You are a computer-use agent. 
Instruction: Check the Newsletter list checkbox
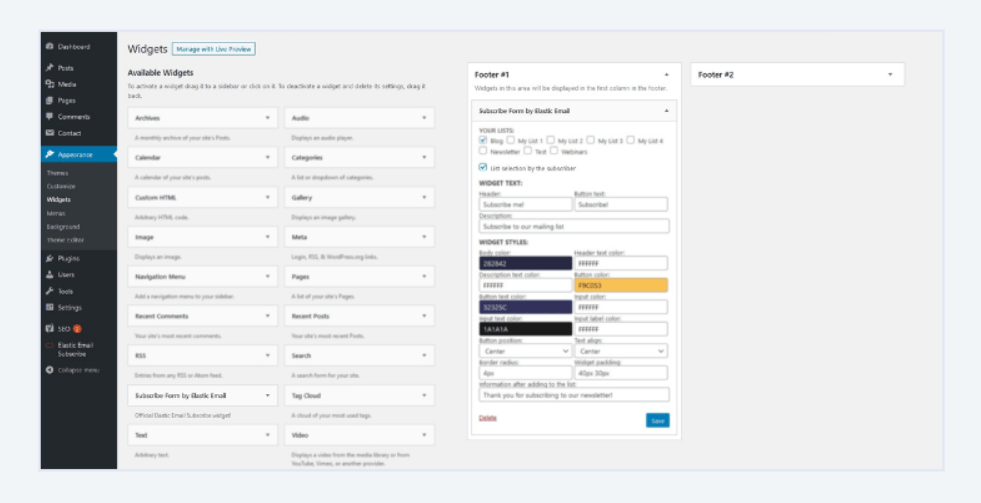click(483, 151)
